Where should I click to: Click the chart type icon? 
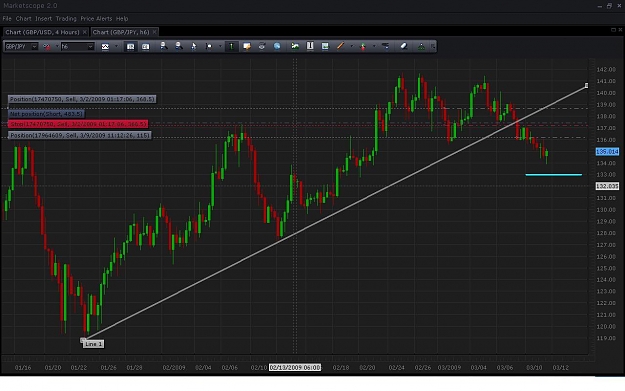105,47
